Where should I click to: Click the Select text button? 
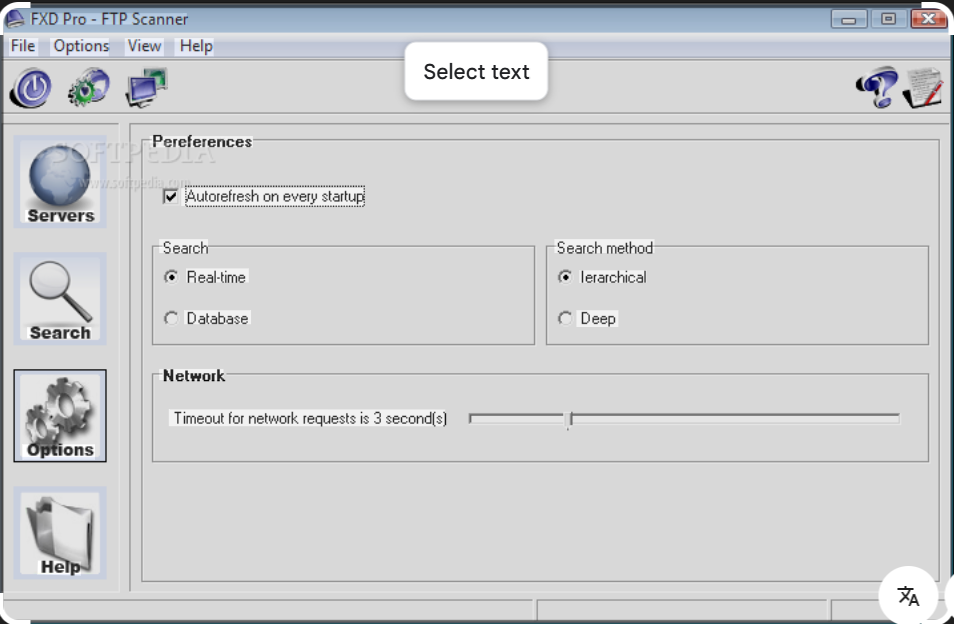pyautogui.click(x=476, y=71)
